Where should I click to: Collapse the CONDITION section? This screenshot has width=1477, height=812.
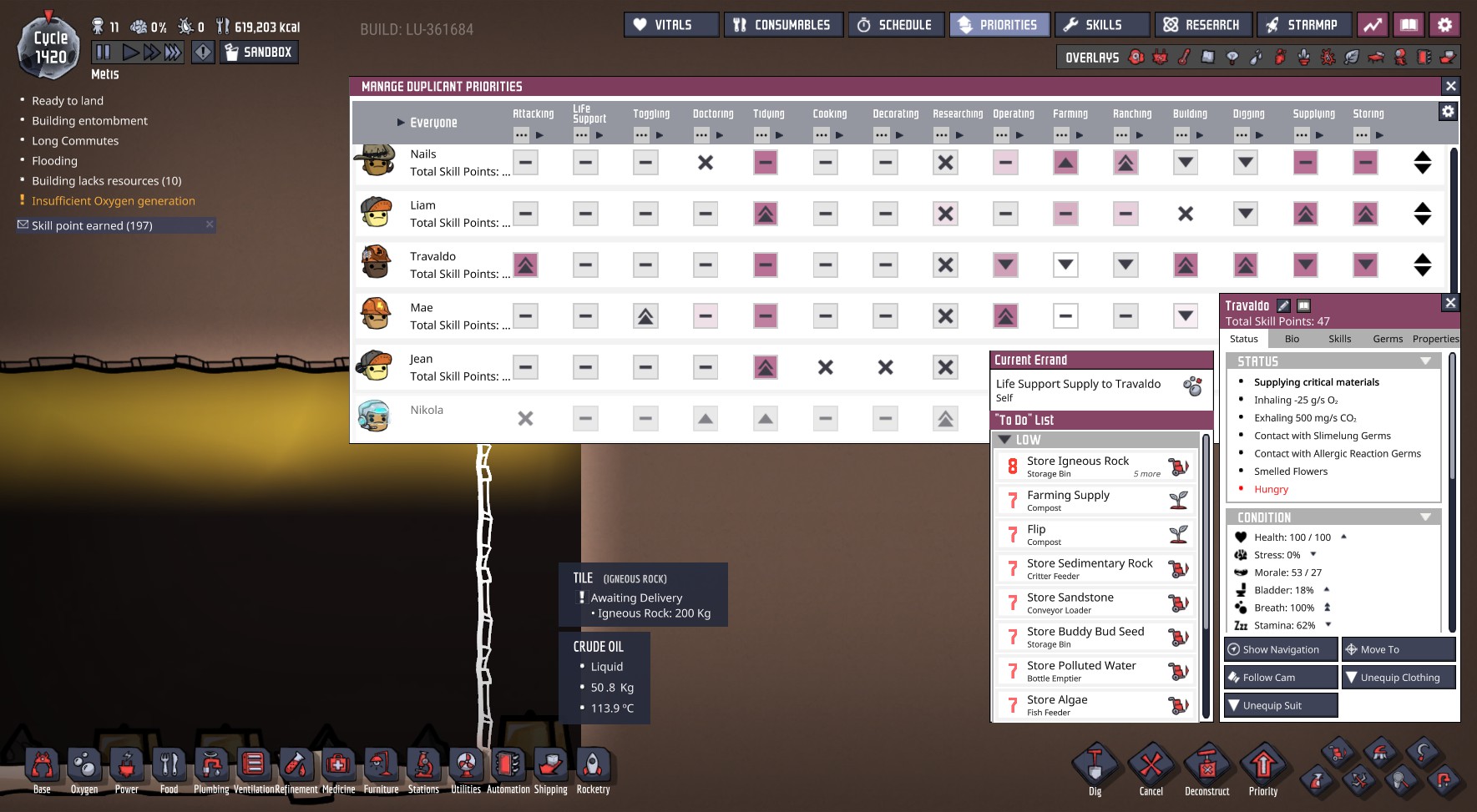click(x=1425, y=517)
